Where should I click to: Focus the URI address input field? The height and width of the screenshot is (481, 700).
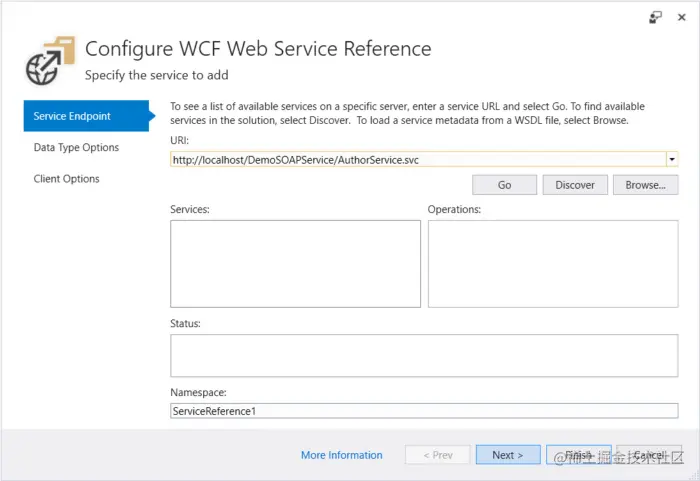pos(418,159)
